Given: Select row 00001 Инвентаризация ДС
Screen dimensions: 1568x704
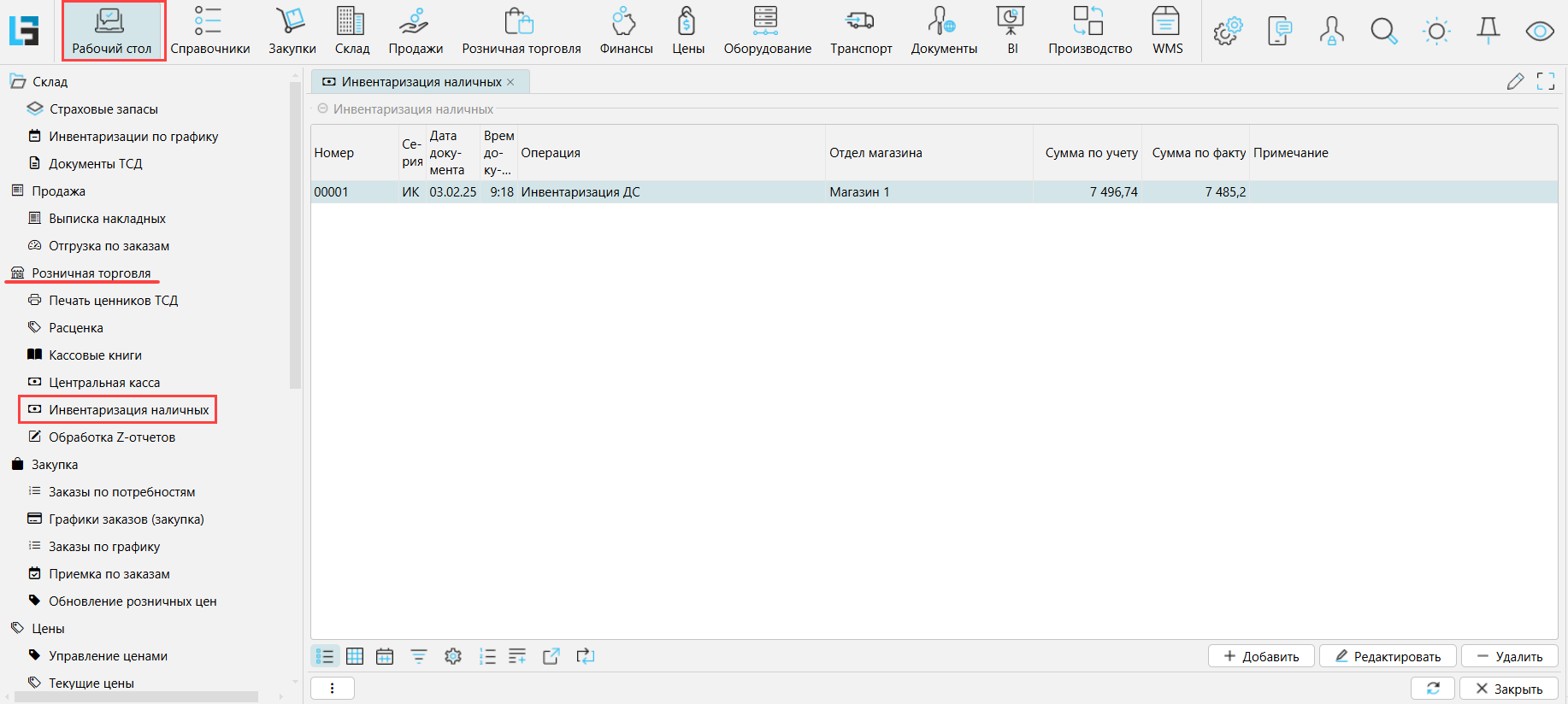Looking at the screenshot, I should [x=581, y=192].
